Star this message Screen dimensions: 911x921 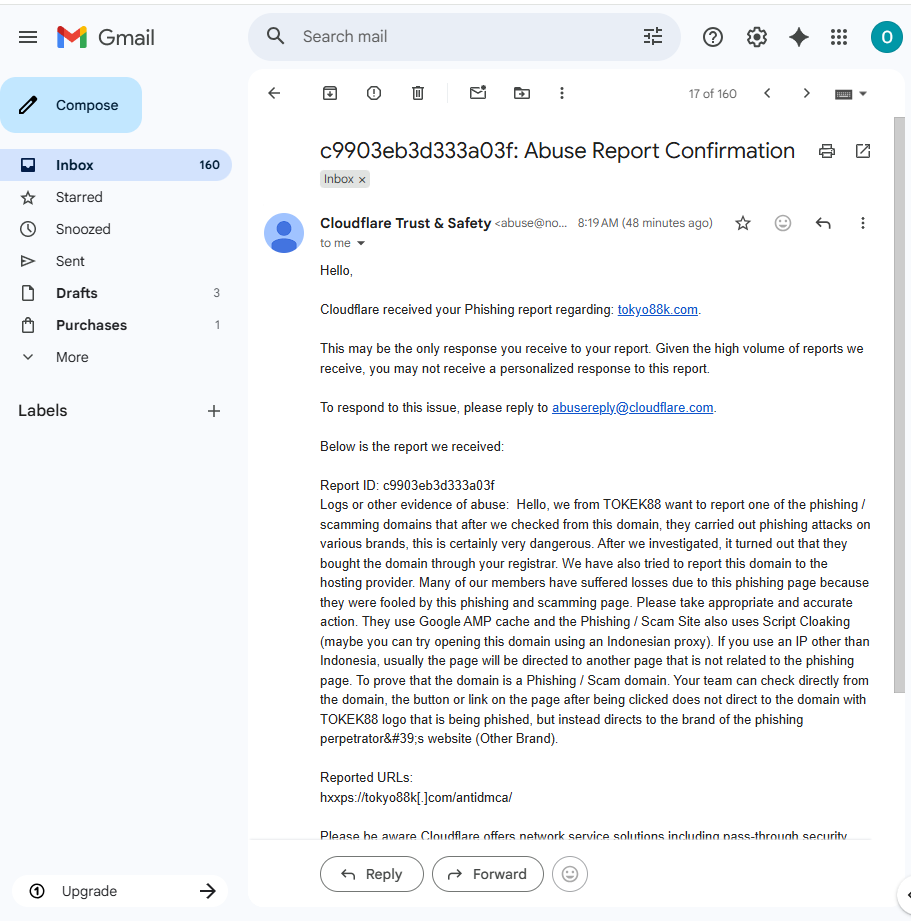pos(743,223)
